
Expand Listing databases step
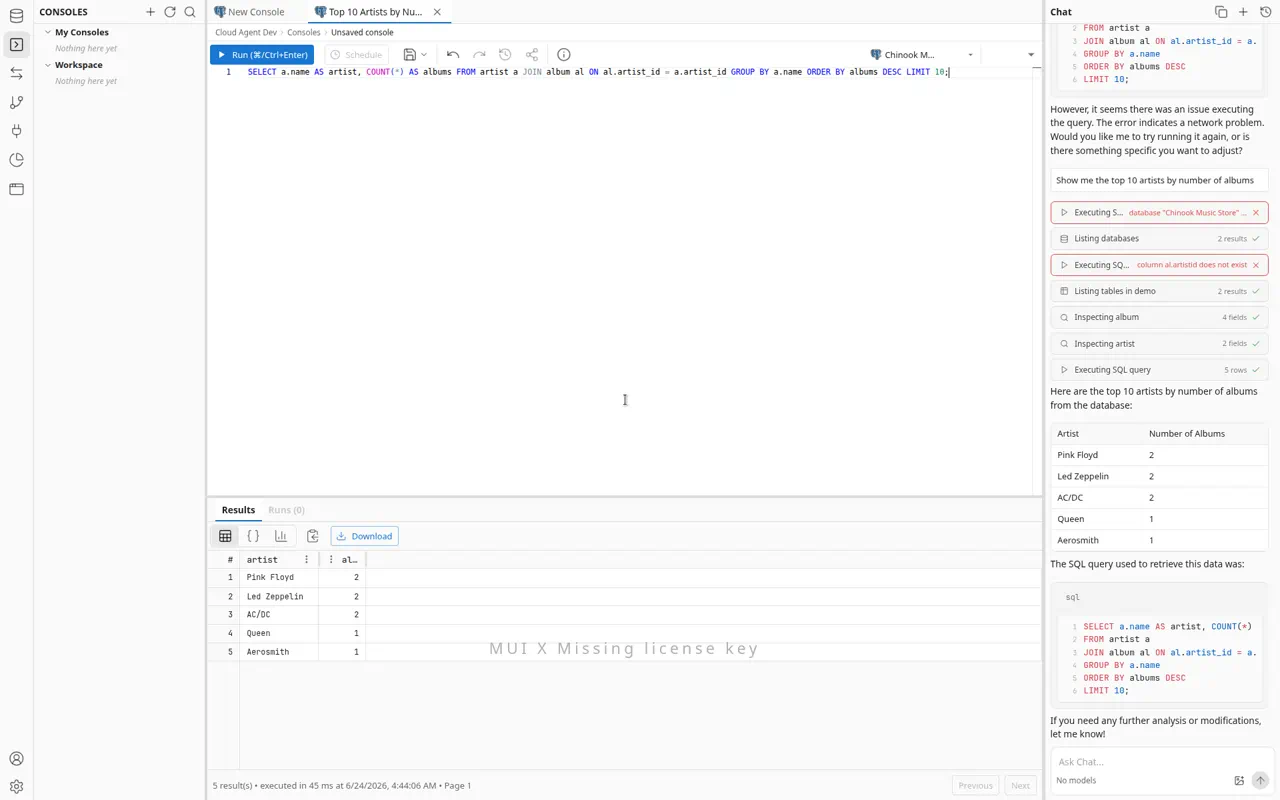[x=1159, y=239]
